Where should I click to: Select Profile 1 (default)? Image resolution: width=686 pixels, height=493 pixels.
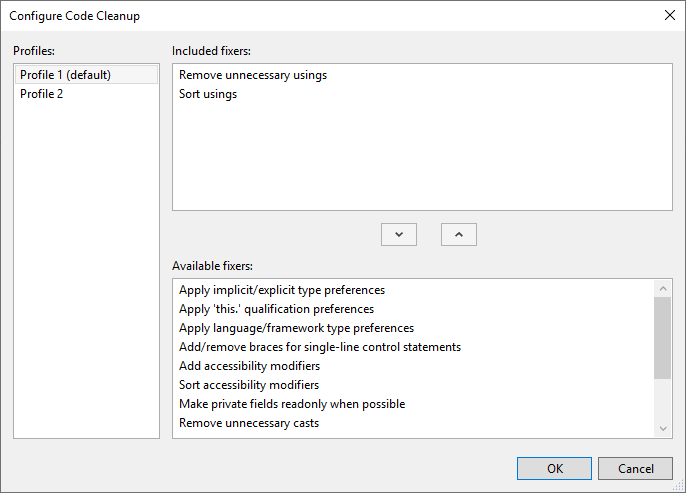86,75
